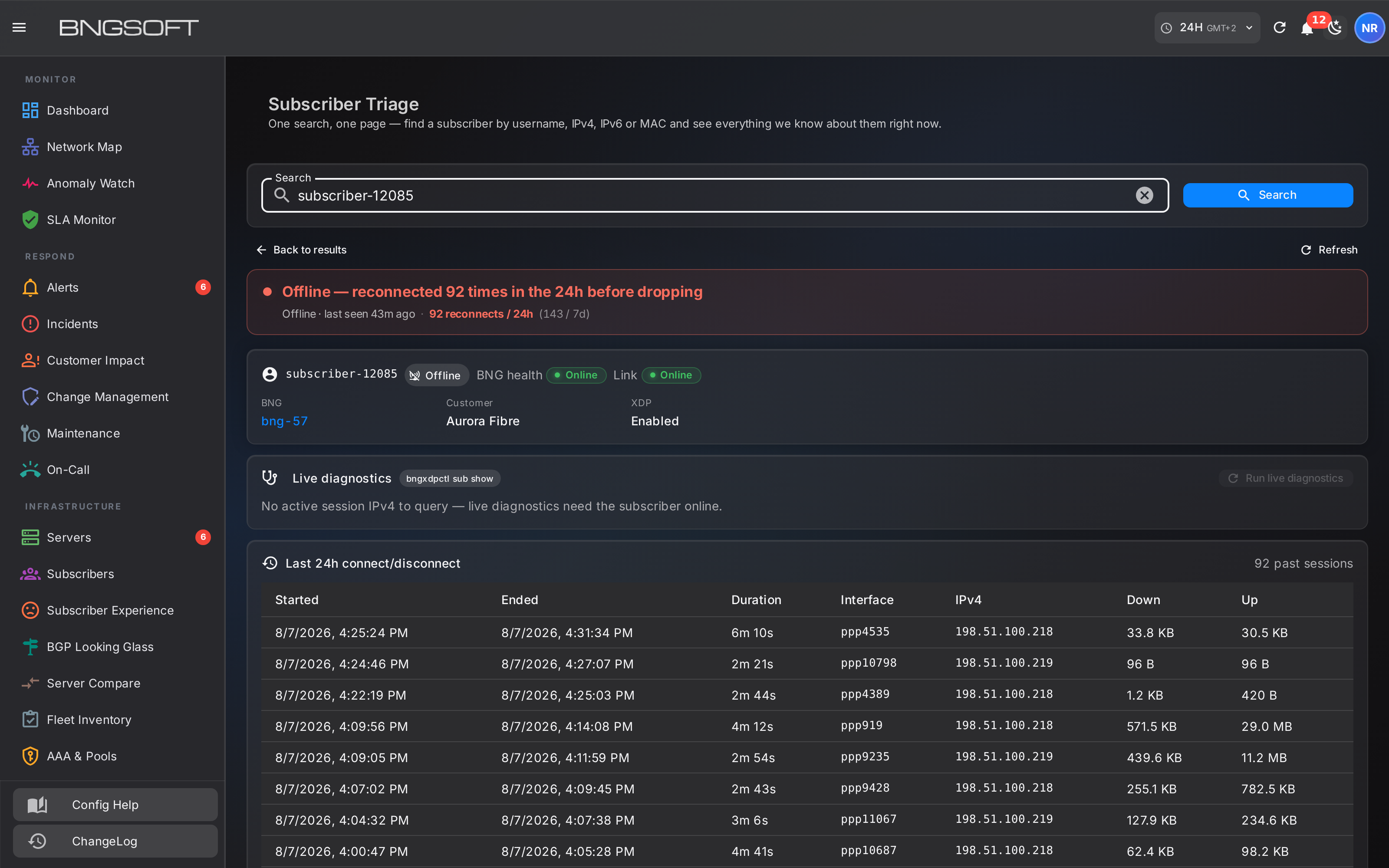Click the magnifier icon inside search field
This screenshot has height=868, width=1389.
[281, 195]
